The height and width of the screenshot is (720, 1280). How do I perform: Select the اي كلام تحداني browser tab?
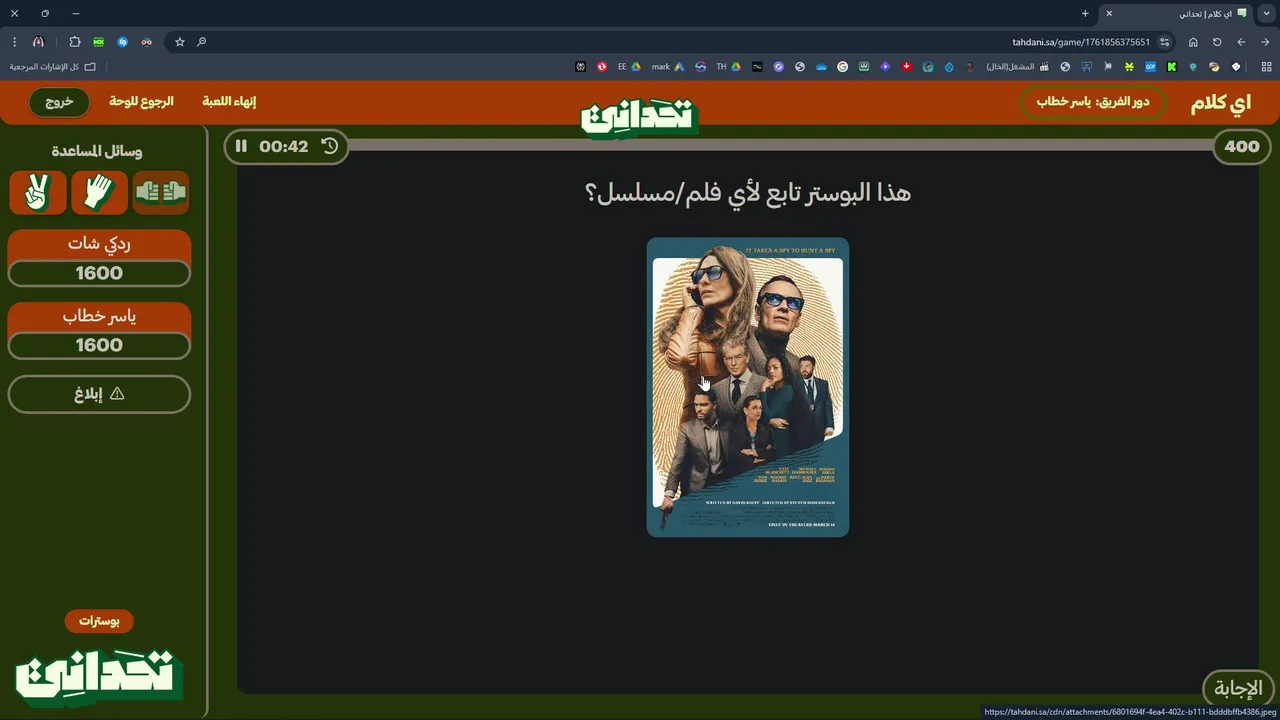tap(1176, 13)
